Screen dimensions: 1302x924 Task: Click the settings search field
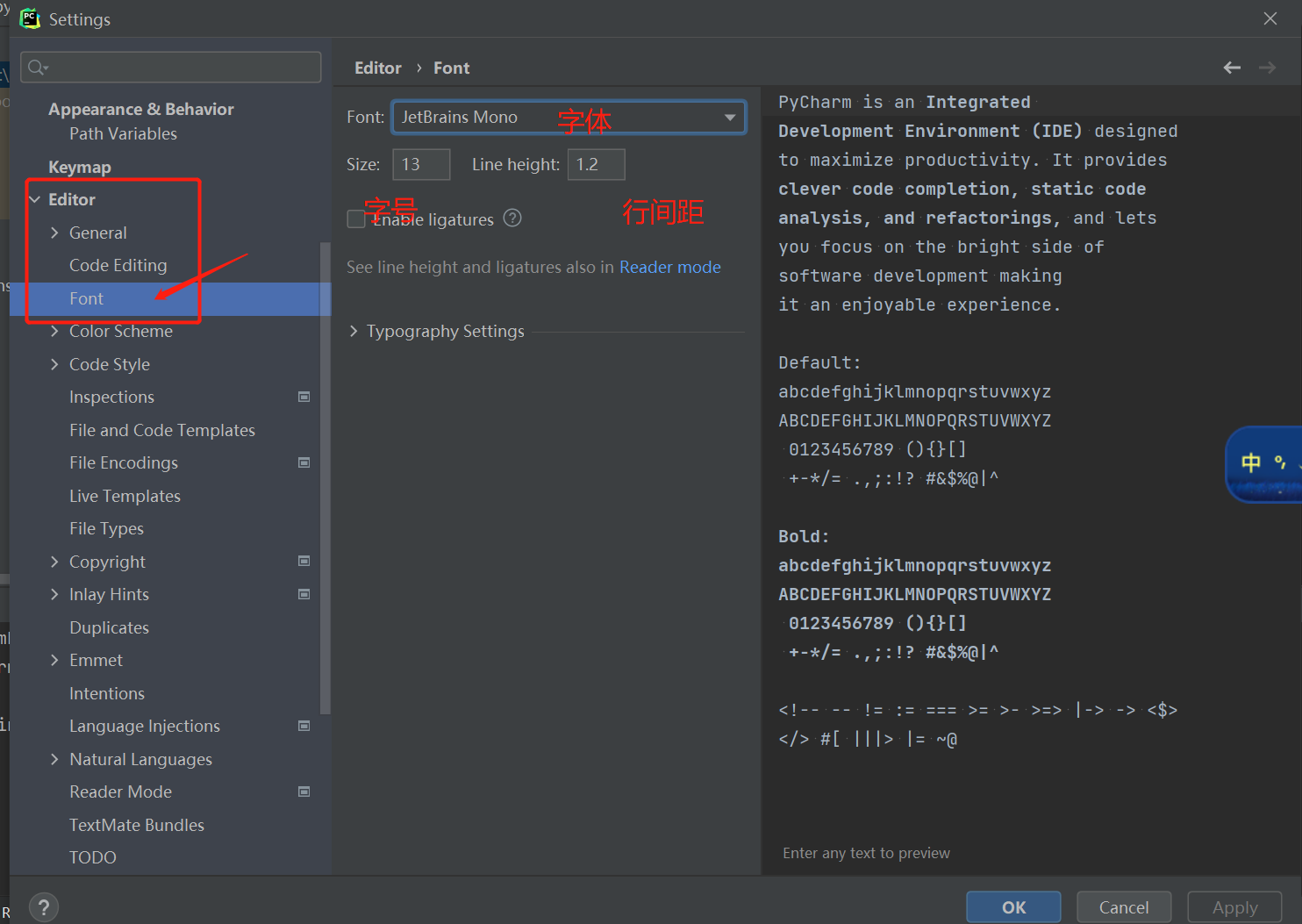[171, 68]
